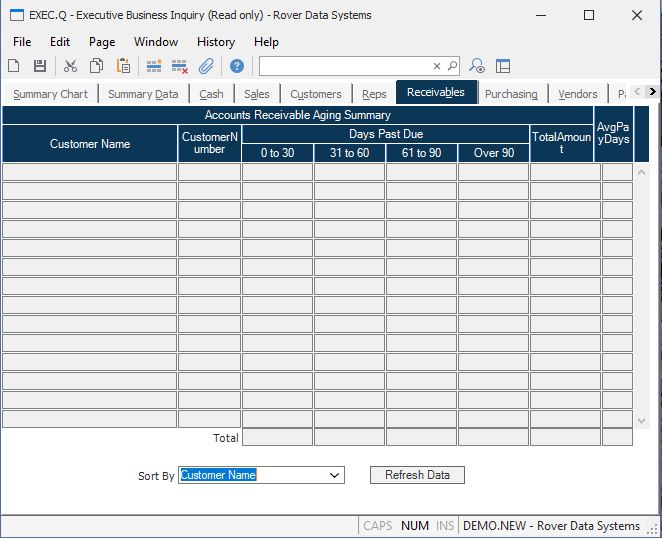Expand the Sort By dropdown

[335, 476]
